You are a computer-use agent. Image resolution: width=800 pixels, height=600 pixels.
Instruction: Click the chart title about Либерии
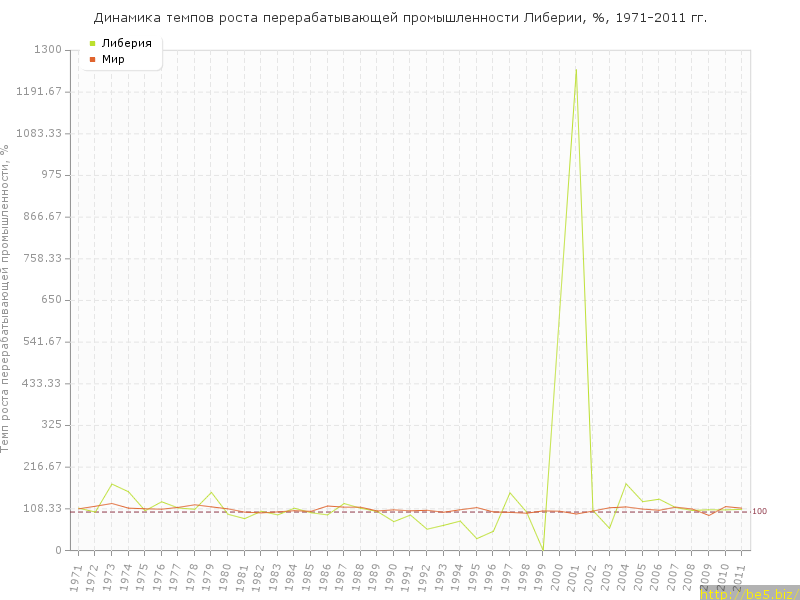(400, 18)
